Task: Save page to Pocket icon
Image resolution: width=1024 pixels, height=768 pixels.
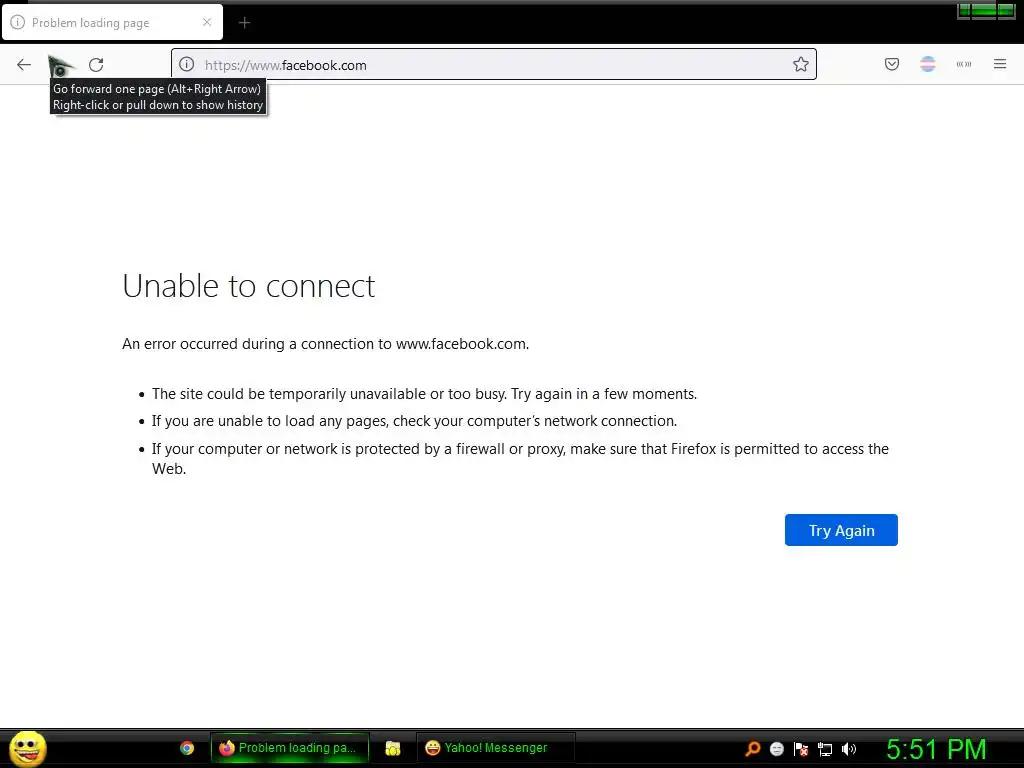Action: point(892,64)
